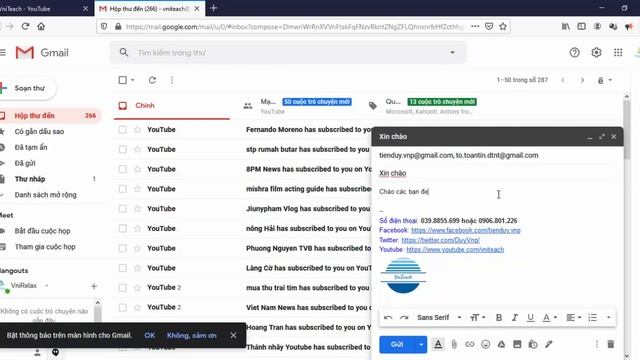Open Thư nháp drafts folder
The image size is (640, 360).
coord(30,179)
